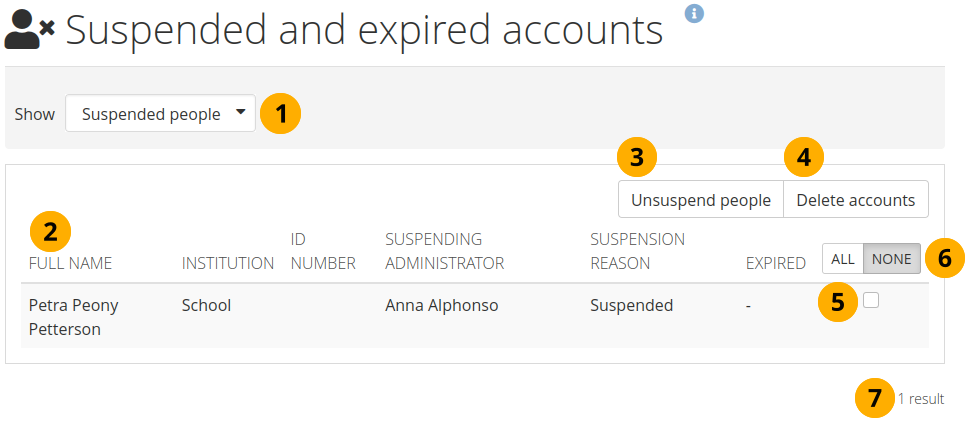The height and width of the screenshot is (425, 972).
Task: Click the orange callout badge numbered 7
Action: 875,399
